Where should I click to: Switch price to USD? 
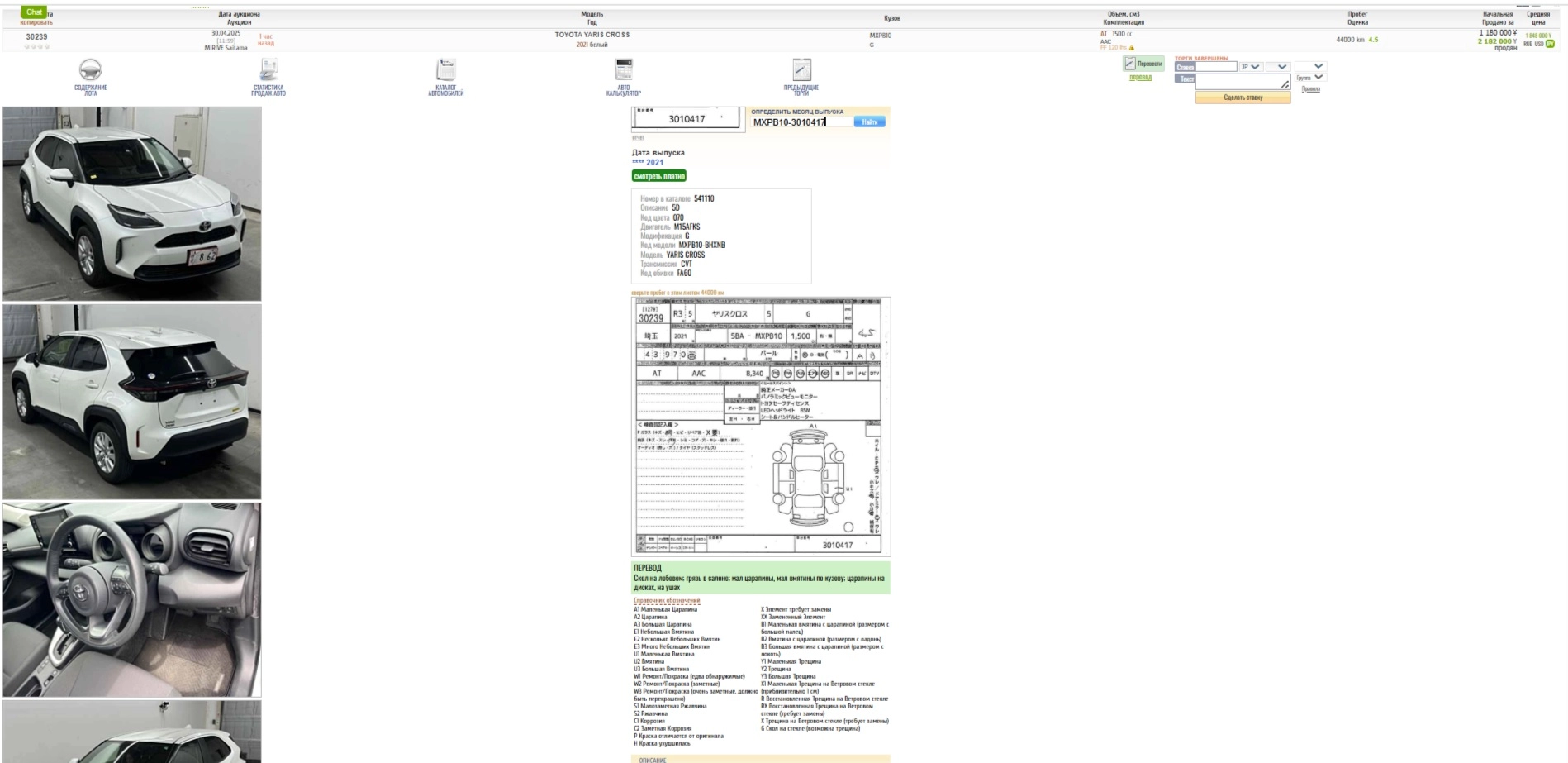(x=1539, y=44)
